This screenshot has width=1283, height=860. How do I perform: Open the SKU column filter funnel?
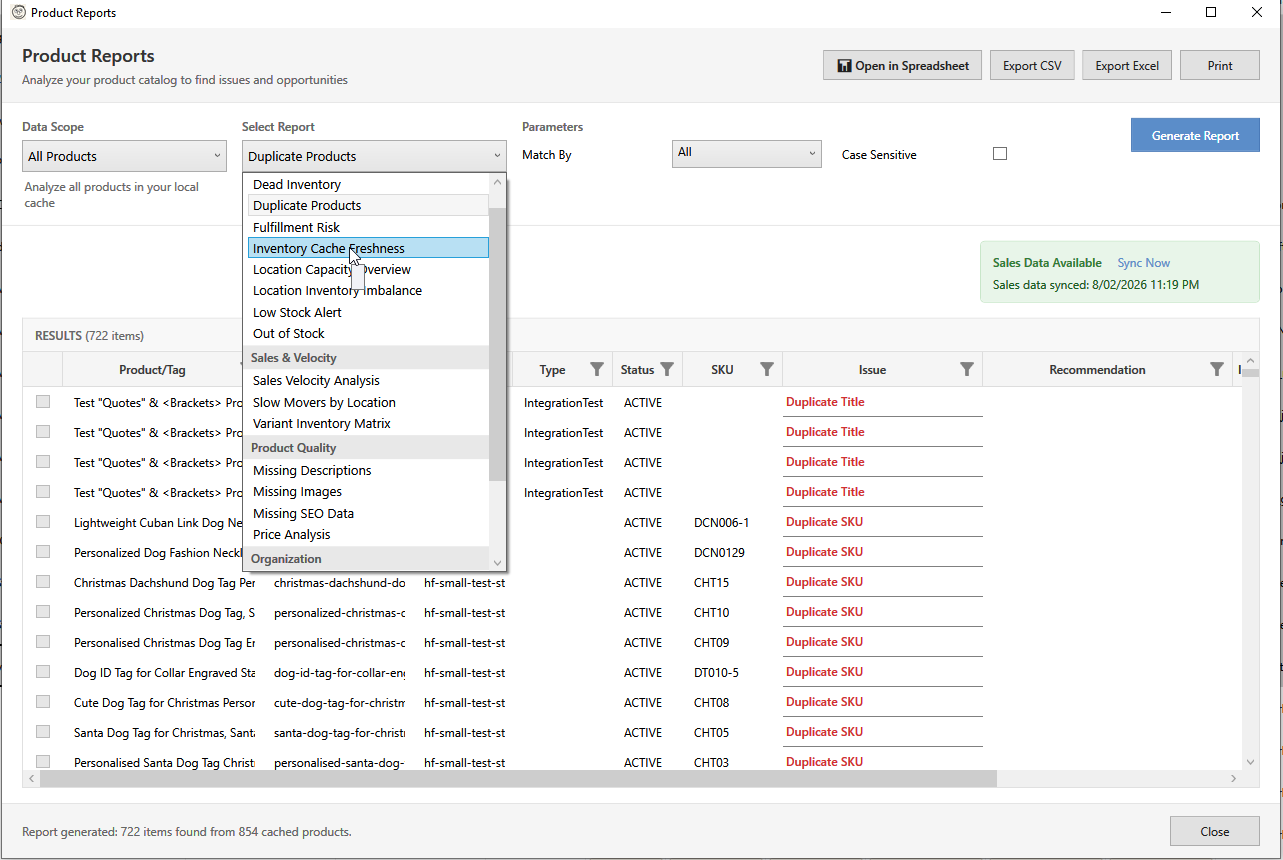767,369
